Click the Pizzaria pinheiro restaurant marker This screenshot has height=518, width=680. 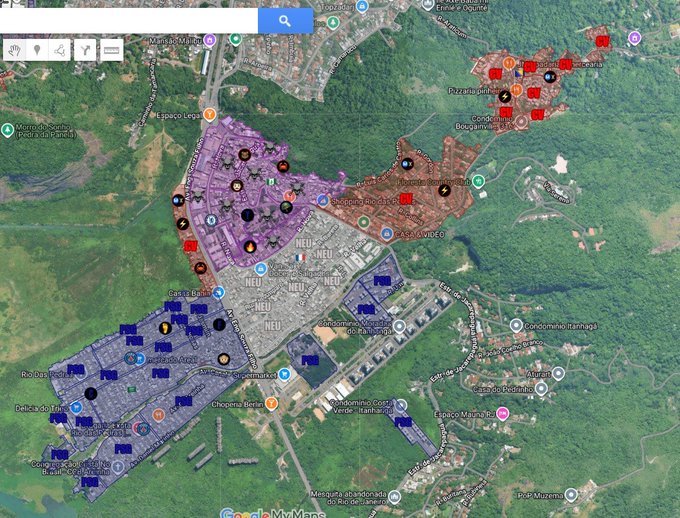click(516, 90)
